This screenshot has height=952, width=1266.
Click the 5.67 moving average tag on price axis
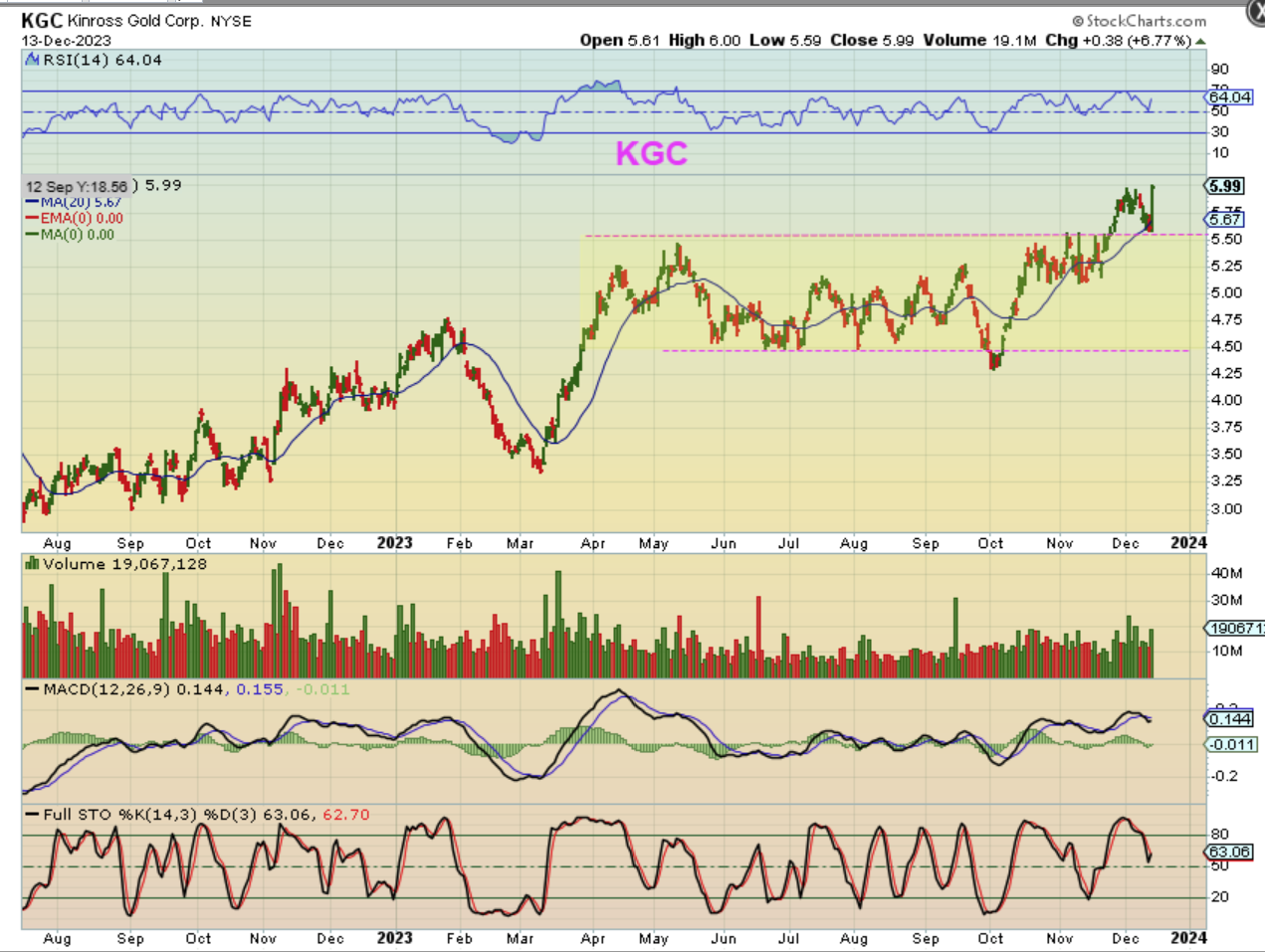(1225, 219)
